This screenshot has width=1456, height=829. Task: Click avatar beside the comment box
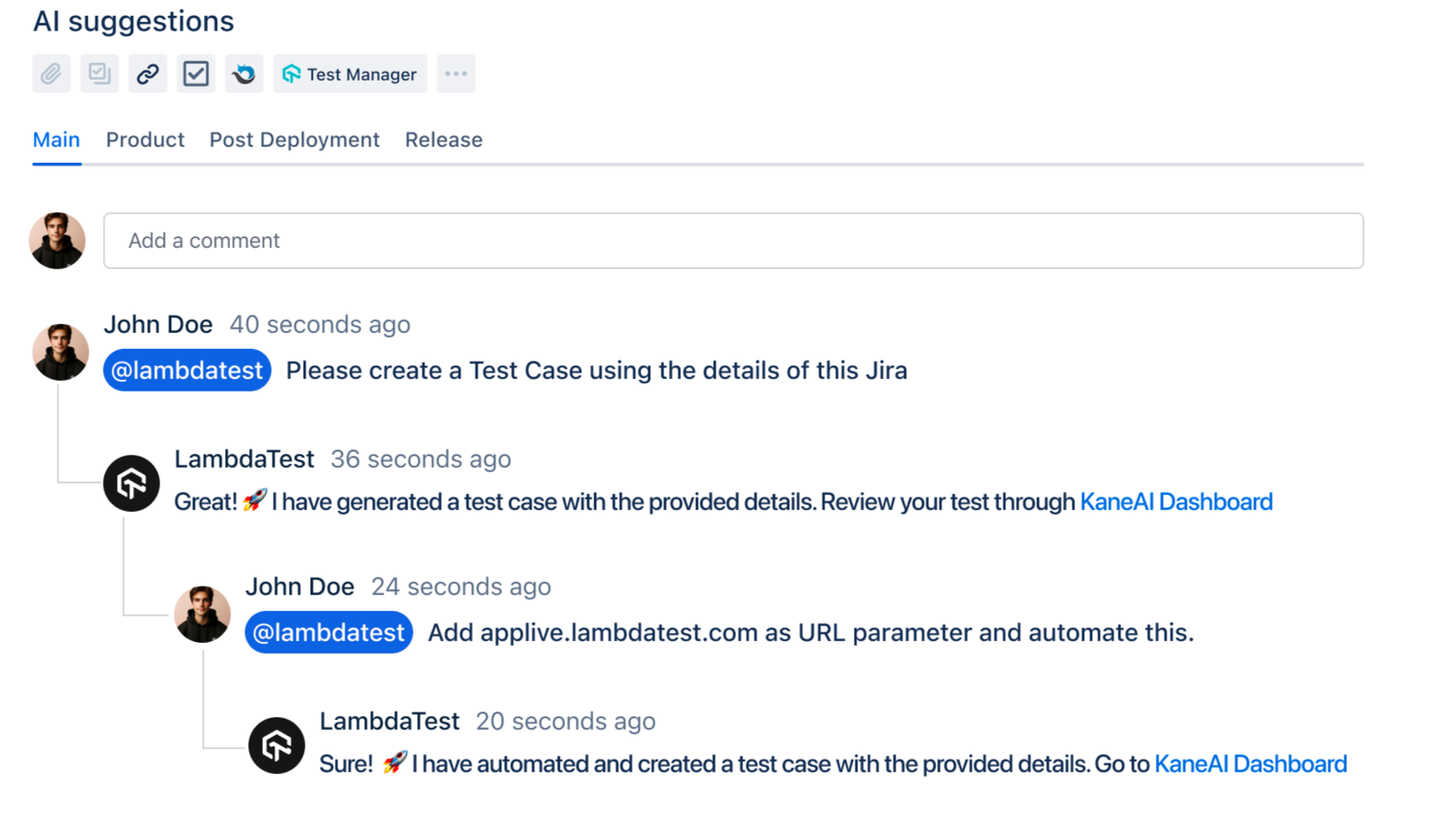[x=57, y=240]
